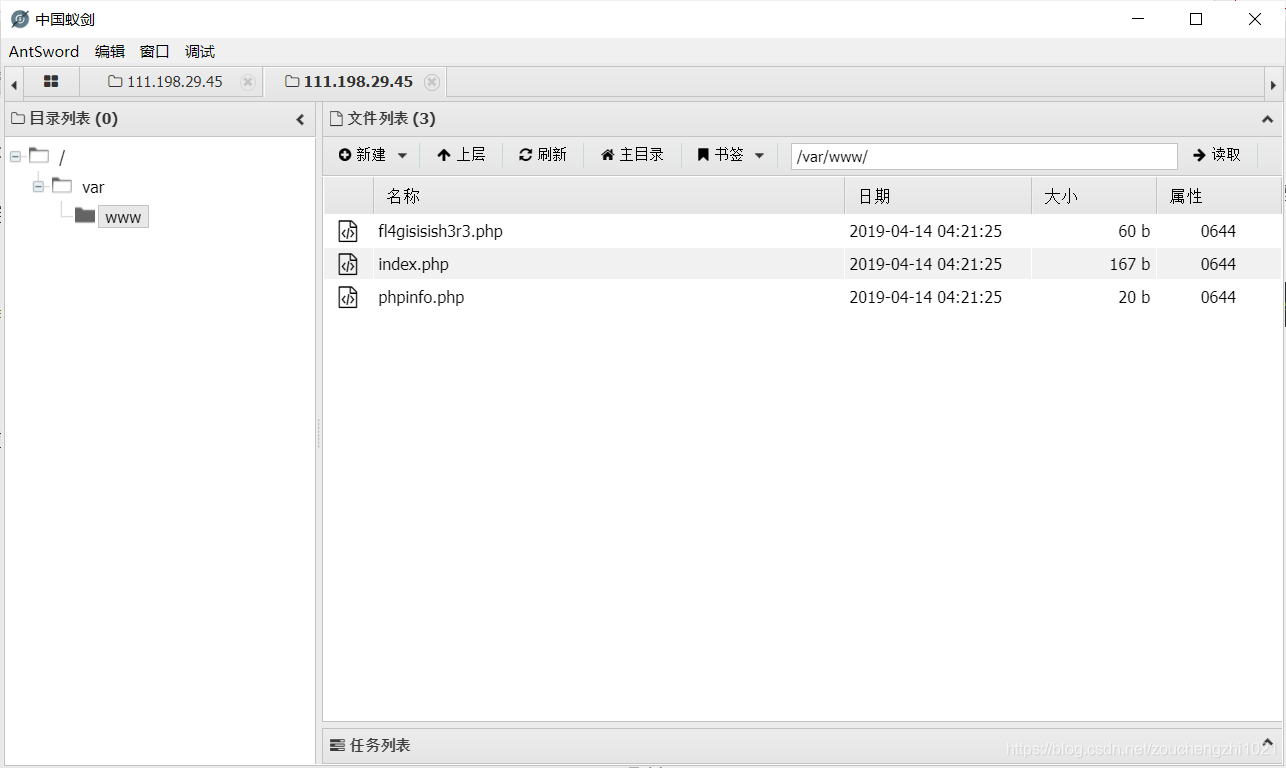
Task: Click the 中国蚁剑 app icon in title bar
Action: pos(19,19)
